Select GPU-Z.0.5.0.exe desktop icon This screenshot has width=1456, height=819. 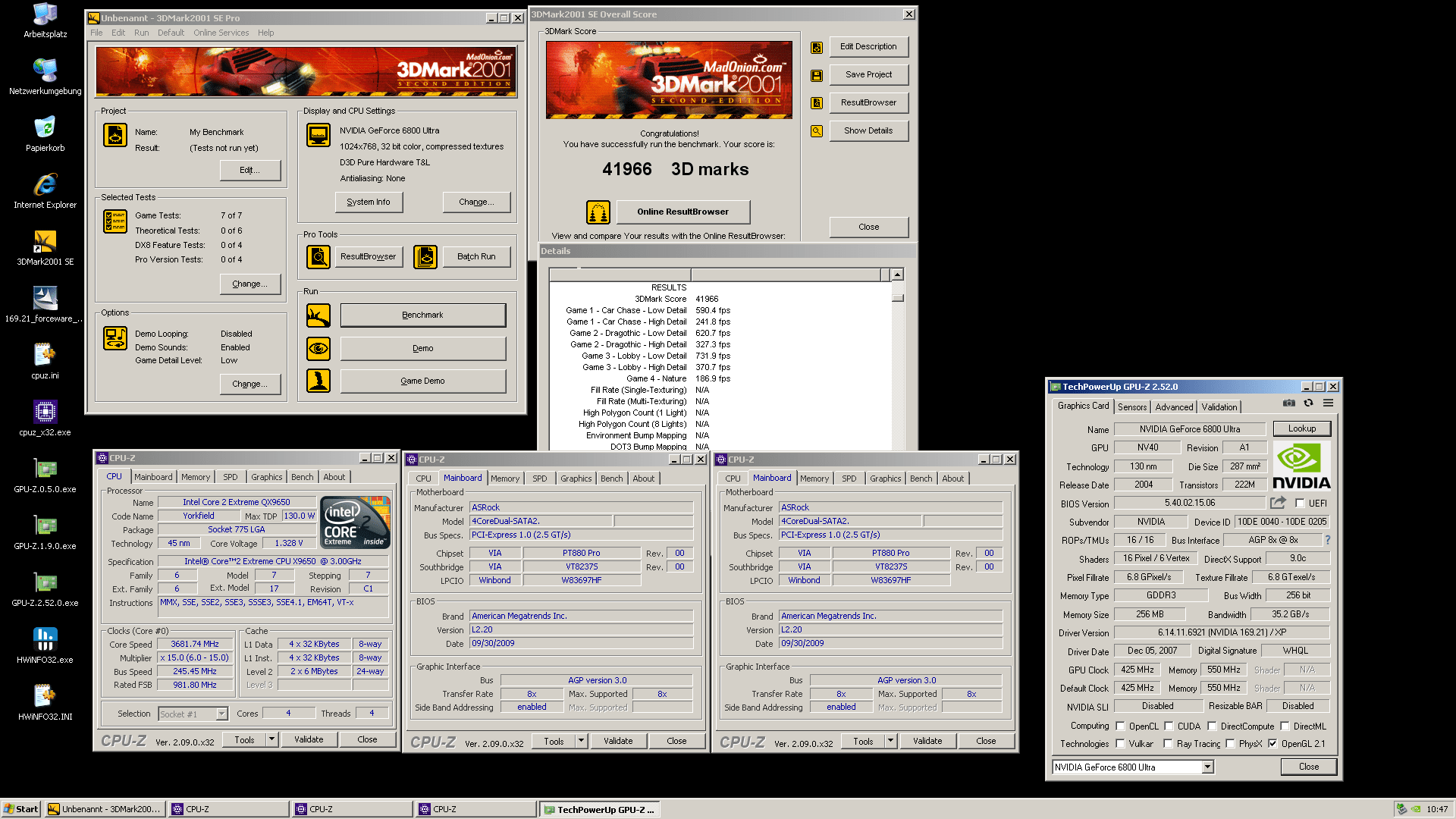[45, 475]
